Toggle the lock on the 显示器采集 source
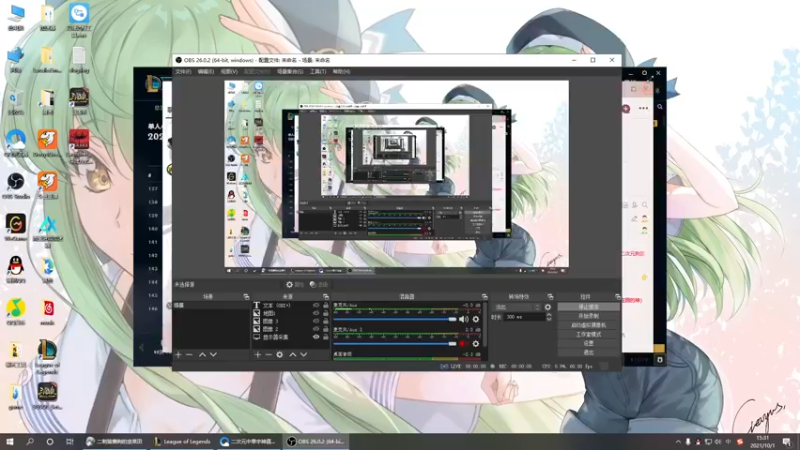Viewport: 800px width, 450px height. (x=326, y=337)
